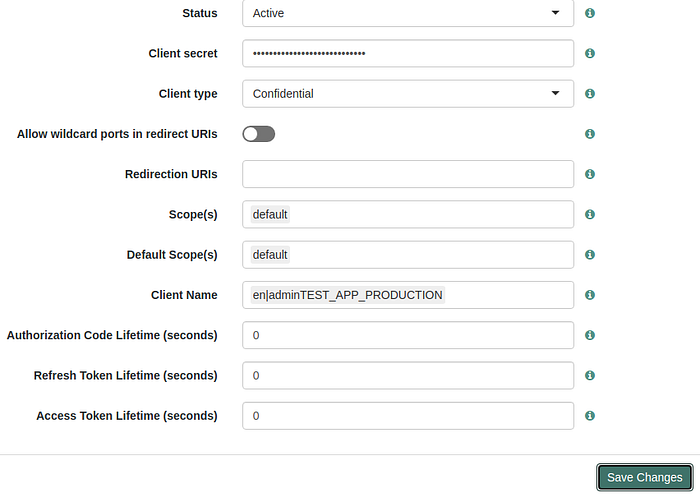Screen dimensions: 700x497
Task: Save Changes to the client settings
Action: [x=645, y=477]
